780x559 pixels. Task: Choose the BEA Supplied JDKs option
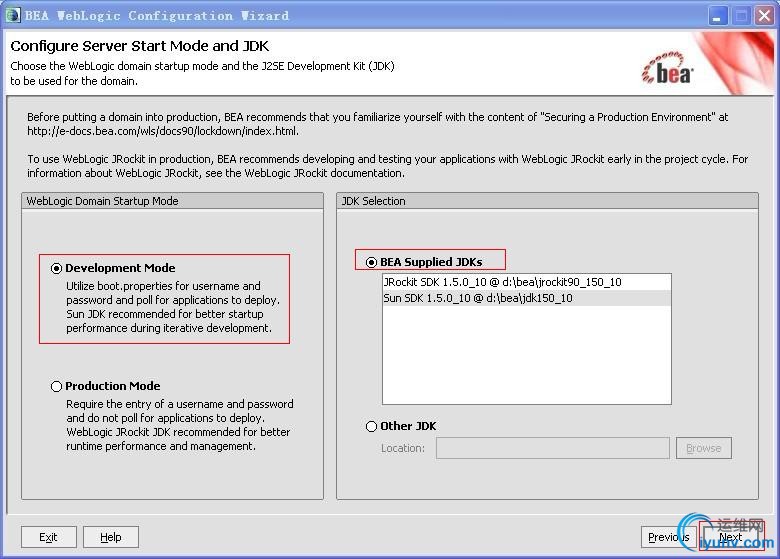coord(372,262)
